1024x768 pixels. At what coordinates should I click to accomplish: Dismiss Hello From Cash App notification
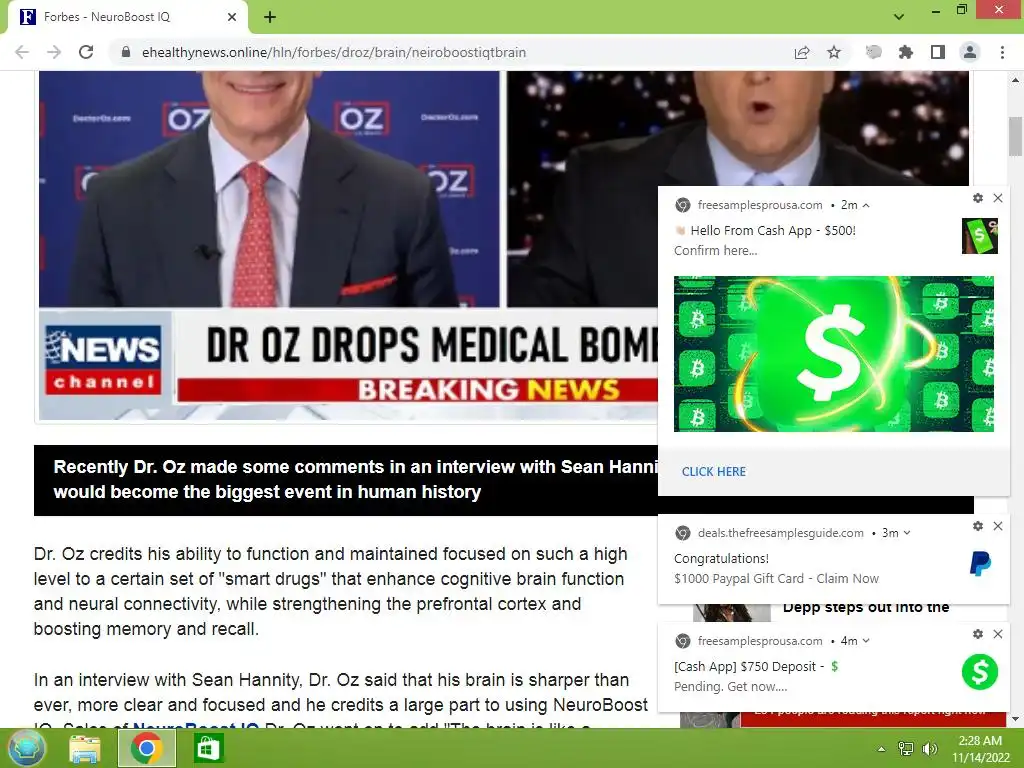[998, 198]
